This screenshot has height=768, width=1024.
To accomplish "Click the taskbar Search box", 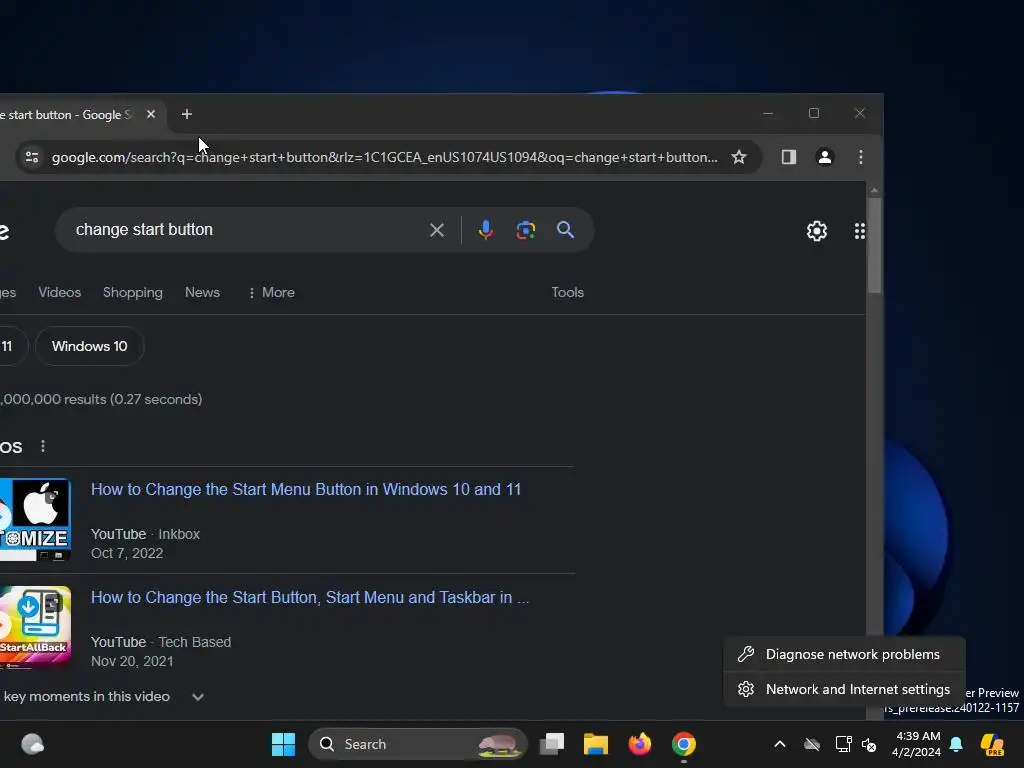I will tap(417, 744).
